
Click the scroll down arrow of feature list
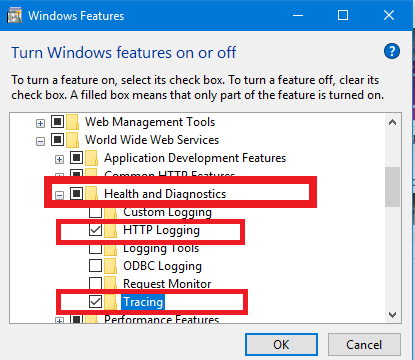coord(392,314)
